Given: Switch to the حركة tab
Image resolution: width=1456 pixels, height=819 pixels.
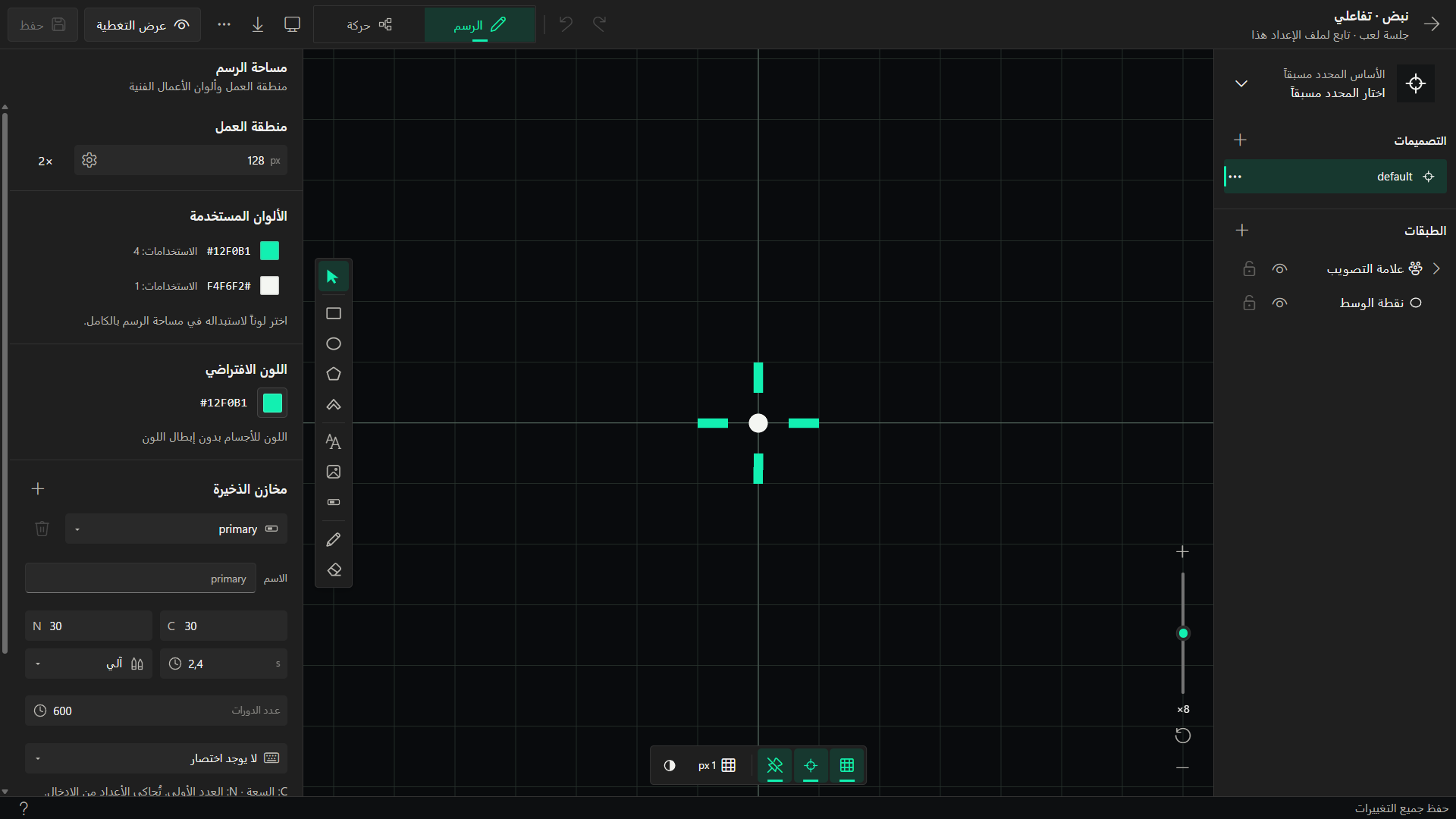Looking at the screenshot, I should click(369, 24).
